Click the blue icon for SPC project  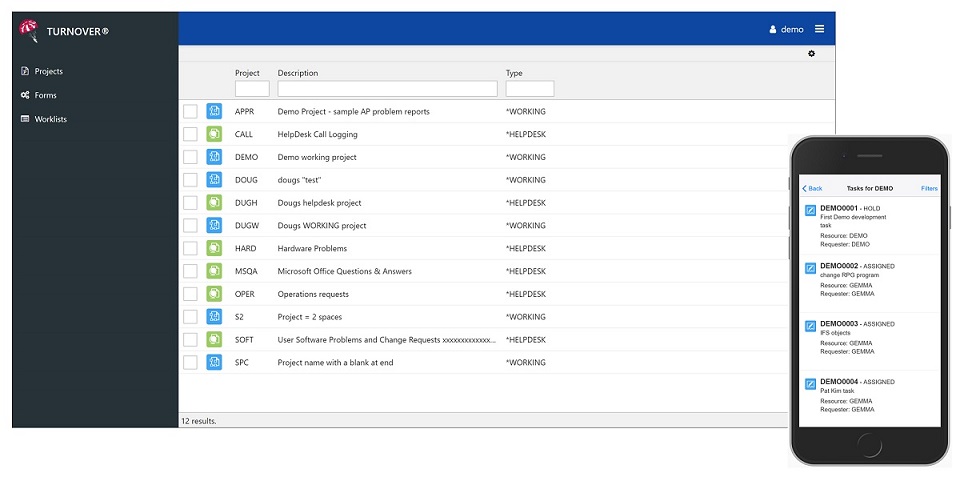(214, 362)
